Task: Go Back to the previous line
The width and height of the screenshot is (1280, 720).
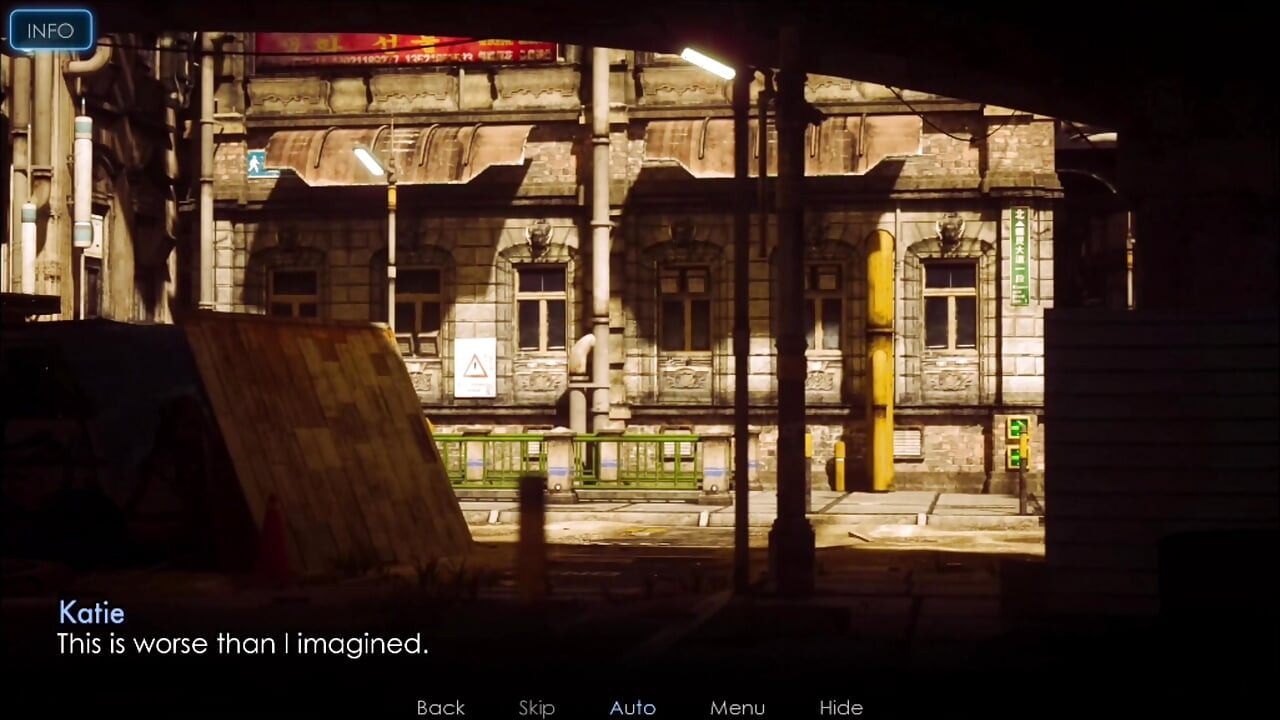Action: [441, 707]
